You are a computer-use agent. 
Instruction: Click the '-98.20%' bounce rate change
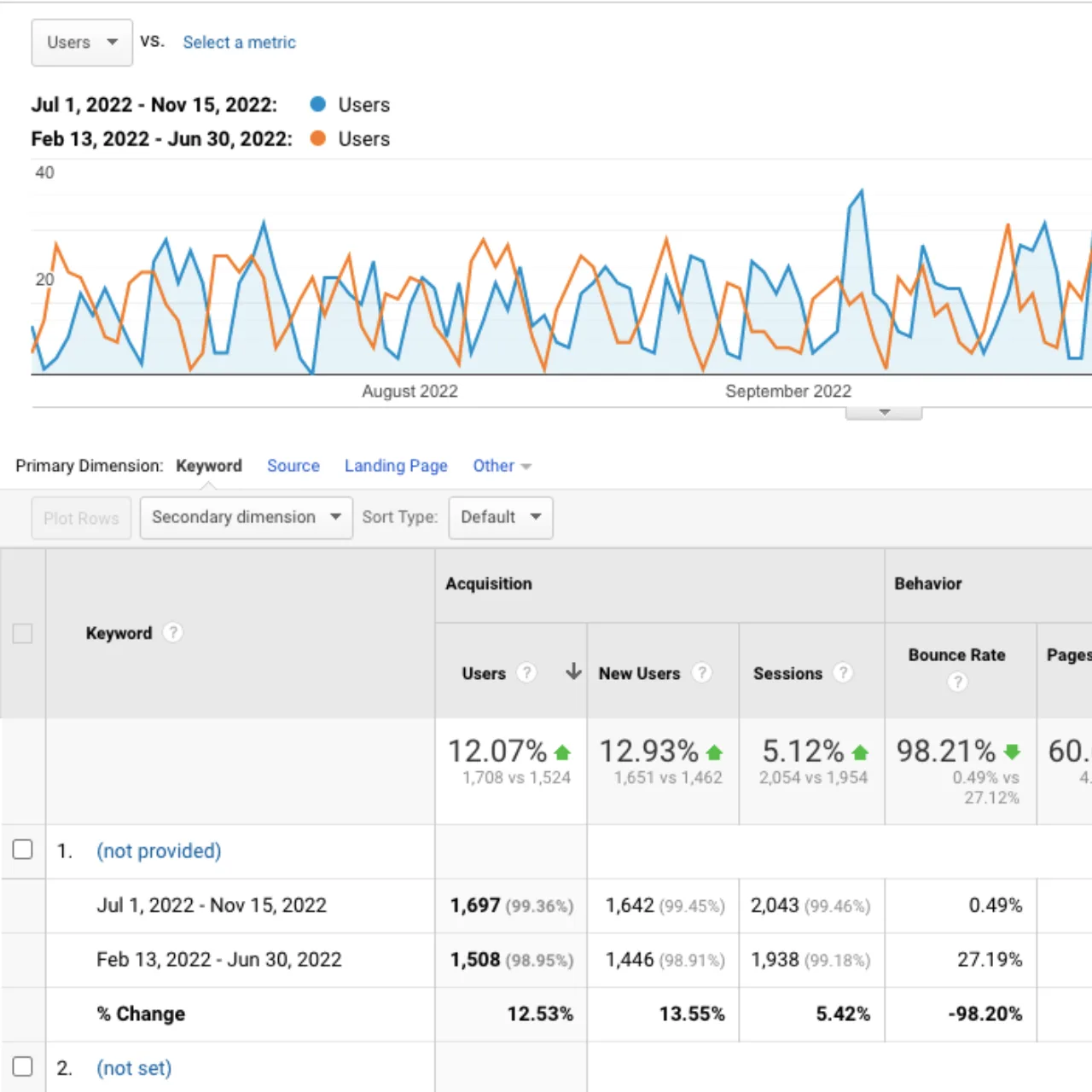(x=985, y=1014)
